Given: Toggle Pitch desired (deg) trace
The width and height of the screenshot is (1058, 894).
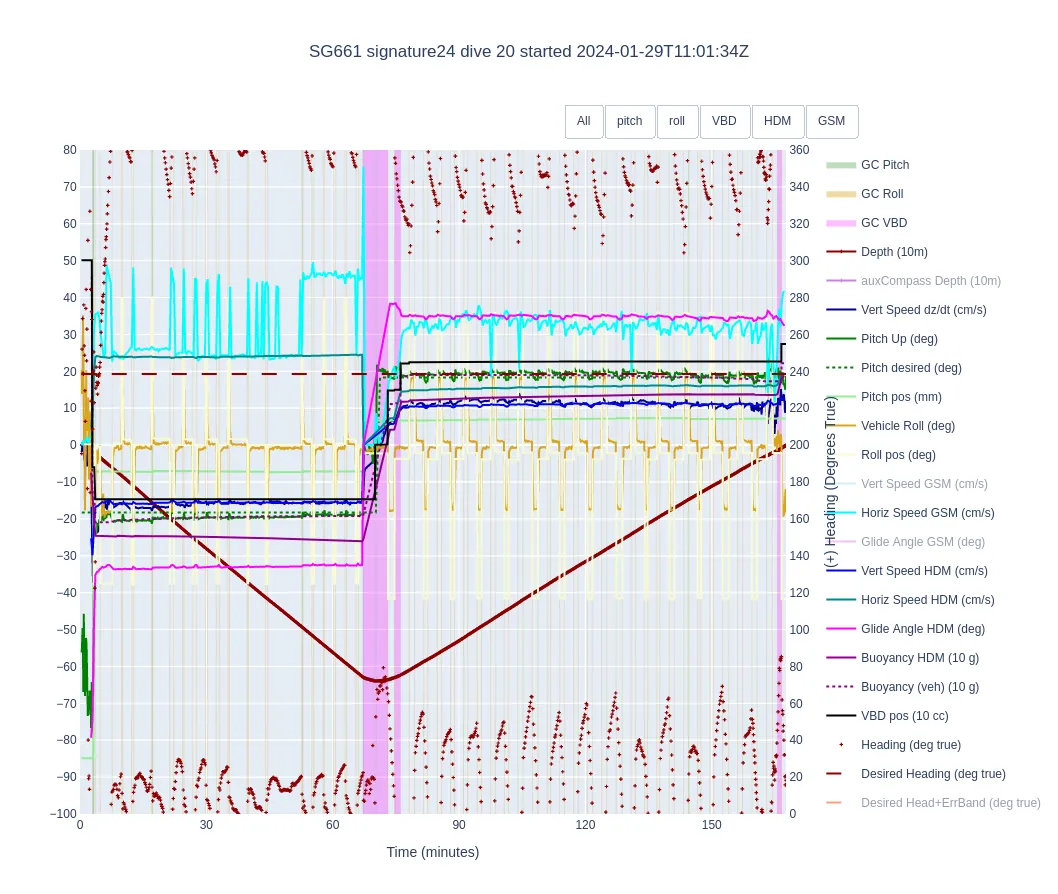Looking at the screenshot, I should coord(894,368).
